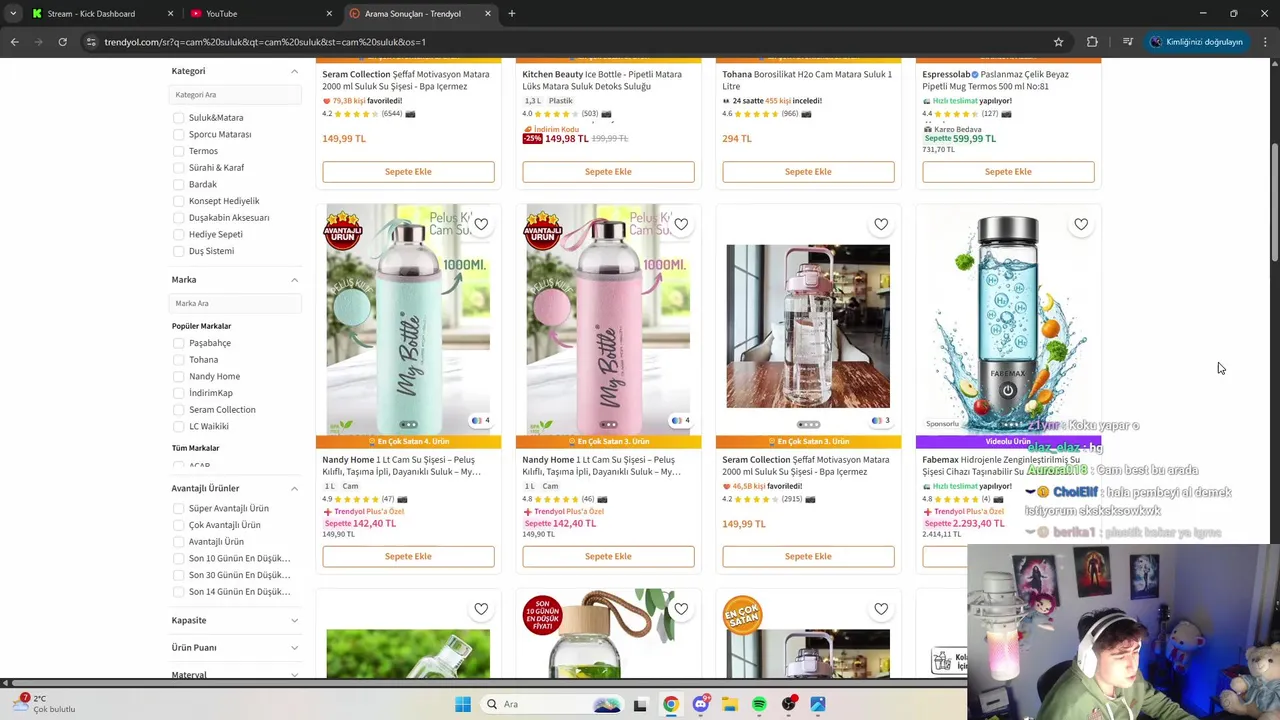Check the Suluk&Matara category checkbox
Screen dimensions: 1280x720
pyautogui.click(x=178, y=118)
